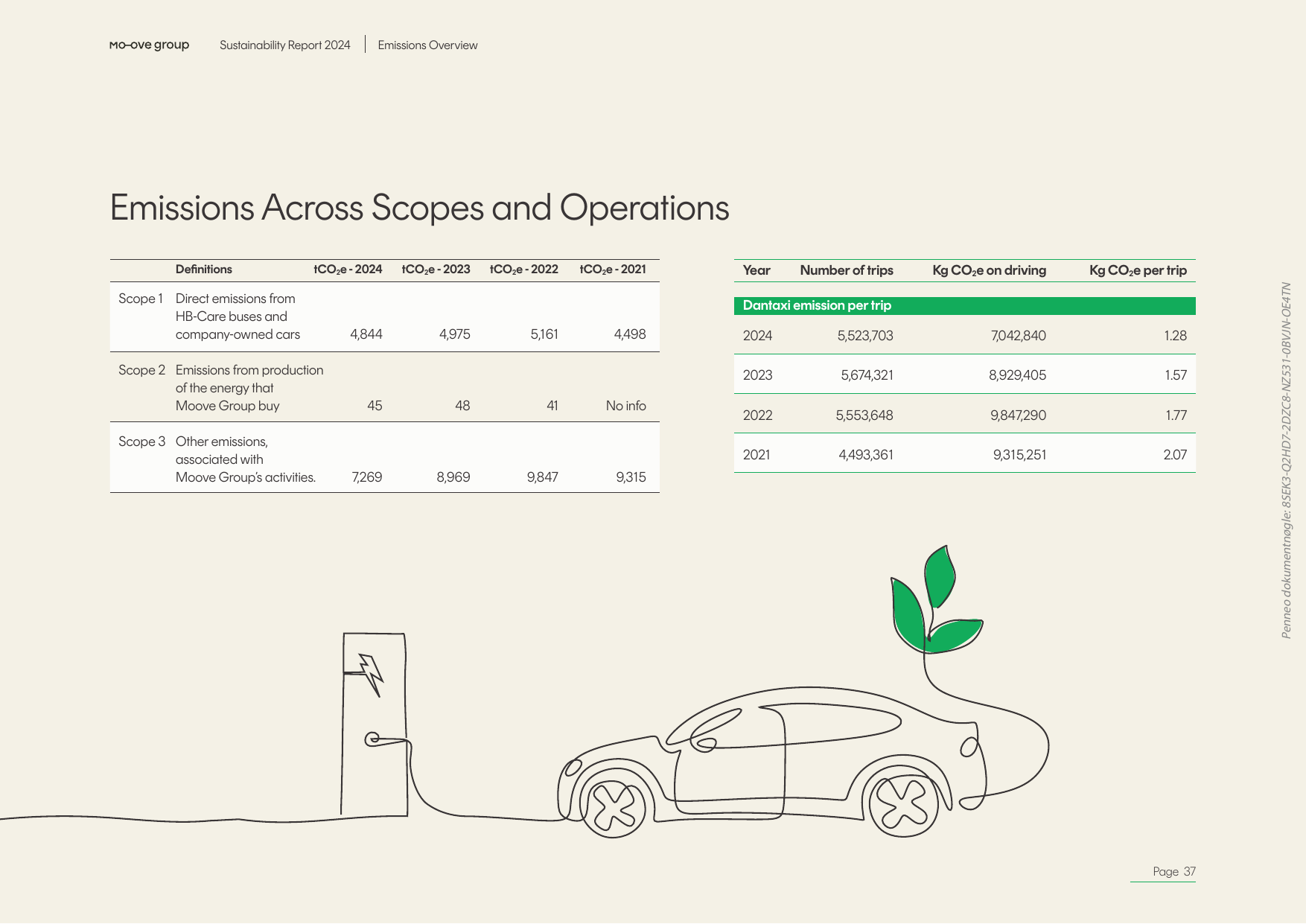Click the Scope 2 value 45
The image size is (1306, 924).
pos(375,406)
